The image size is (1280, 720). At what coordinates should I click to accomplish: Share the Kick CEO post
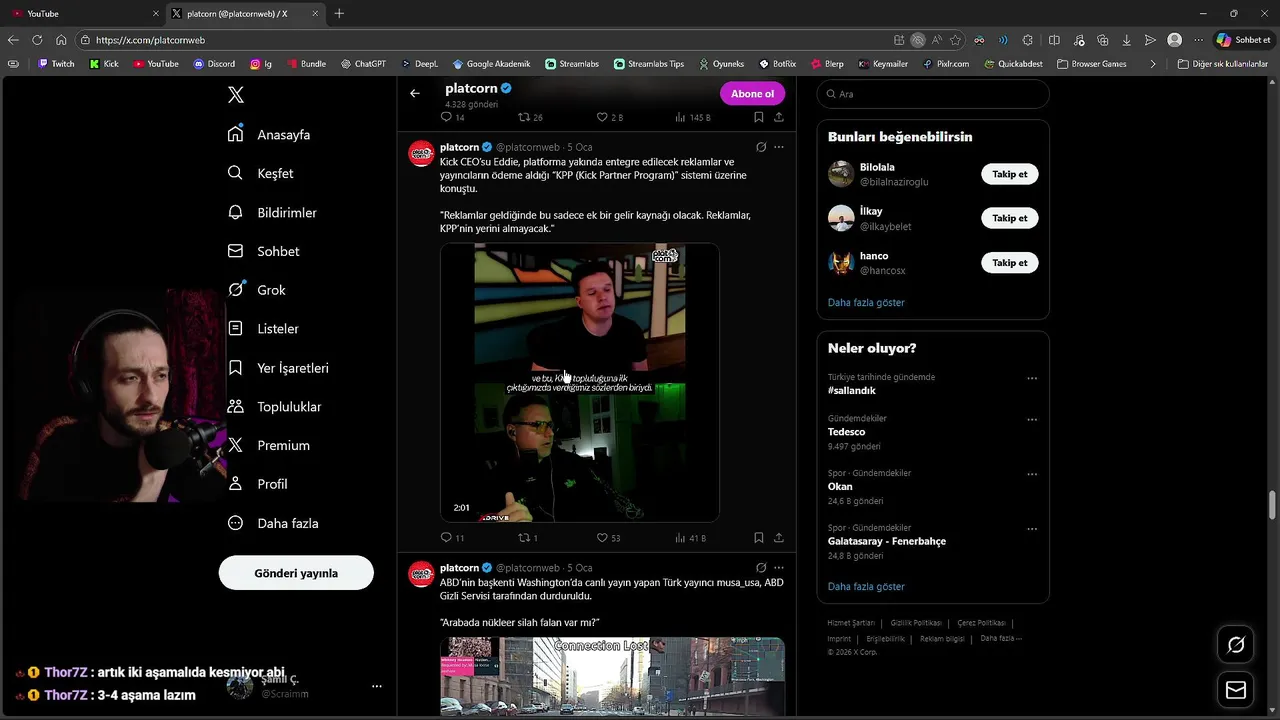click(779, 538)
